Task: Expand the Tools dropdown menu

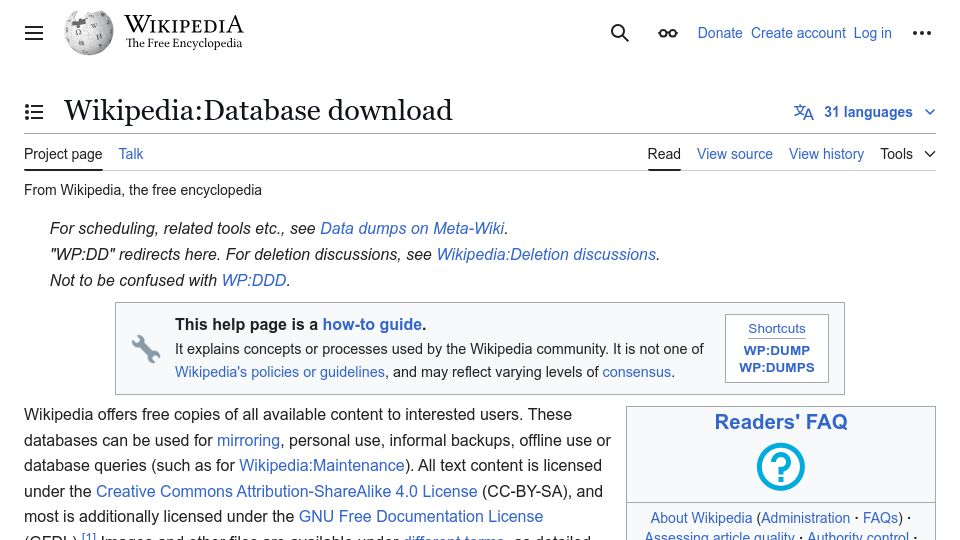Action: (908, 154)
